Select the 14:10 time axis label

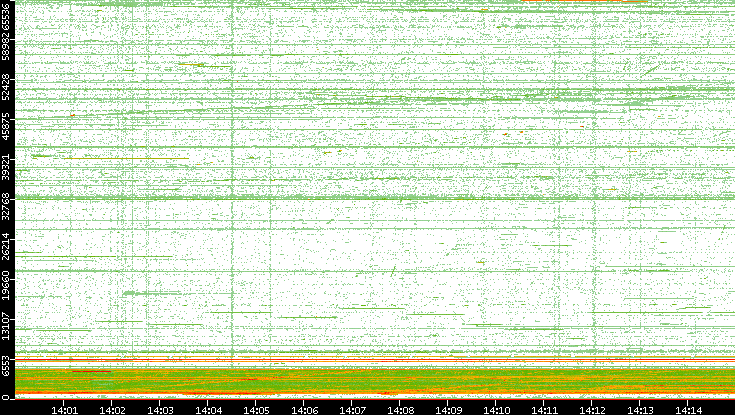click(497, 409)
